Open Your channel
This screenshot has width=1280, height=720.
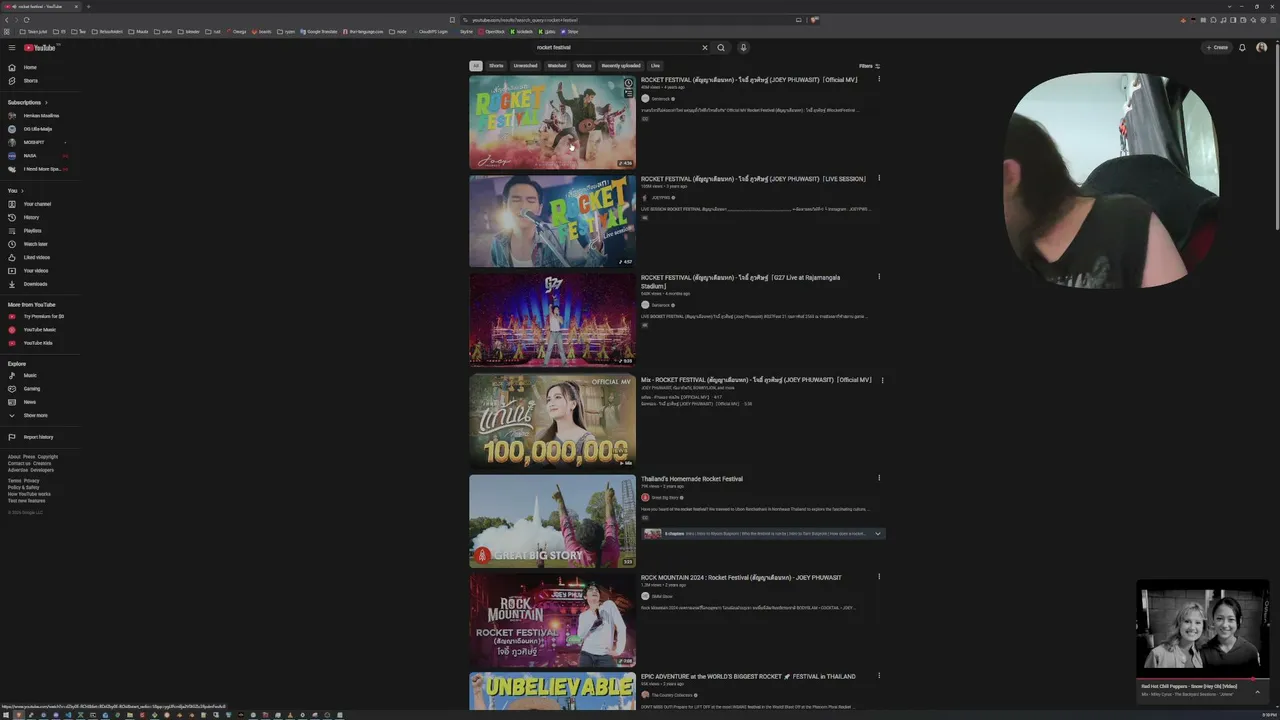pos(40,204)
